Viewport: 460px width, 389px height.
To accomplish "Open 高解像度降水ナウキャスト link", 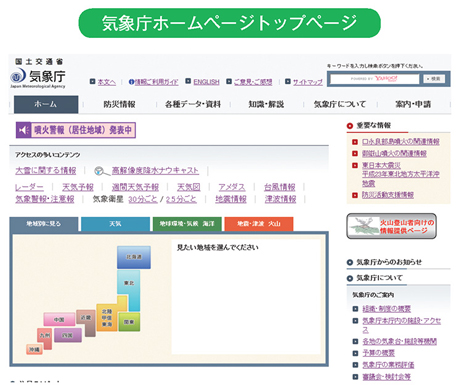I will (x=155, y=171).
